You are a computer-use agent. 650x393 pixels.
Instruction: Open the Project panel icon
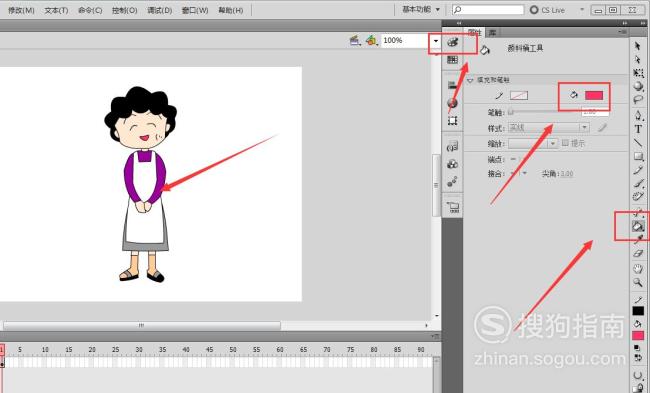coord(452,207)
